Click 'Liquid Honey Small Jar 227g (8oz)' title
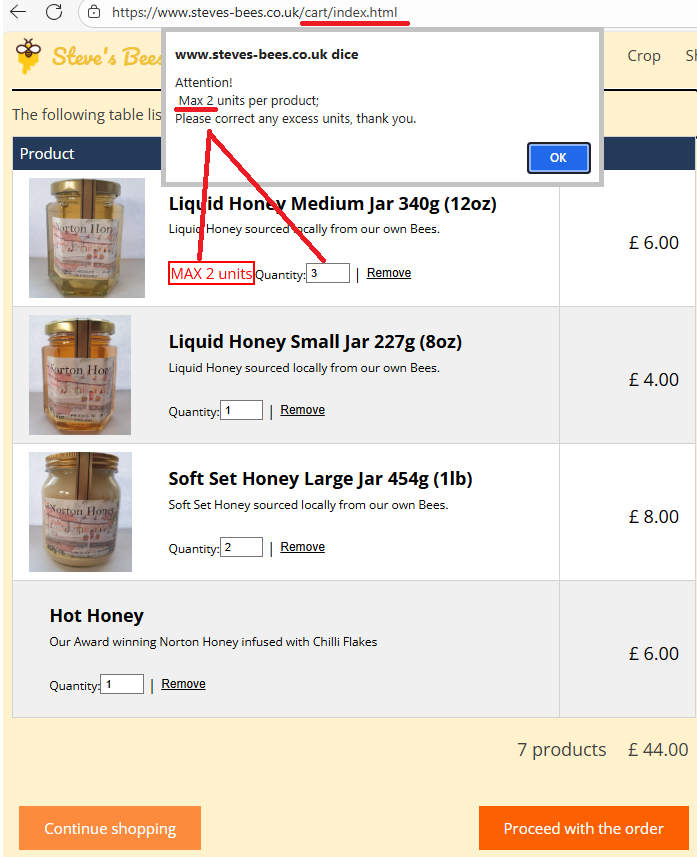This screenshot has width=697, height=857. click(315, 342)
